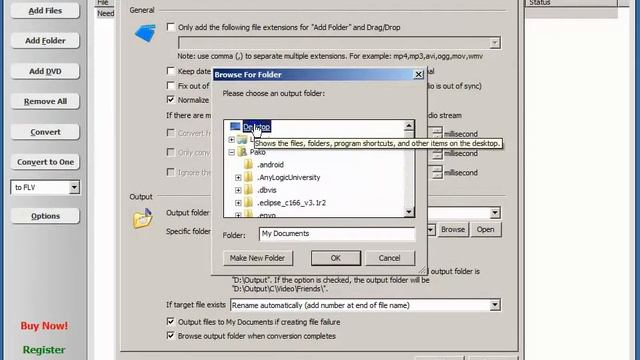Click the Desktop monitor icon in tree

(x=235, y=127)
